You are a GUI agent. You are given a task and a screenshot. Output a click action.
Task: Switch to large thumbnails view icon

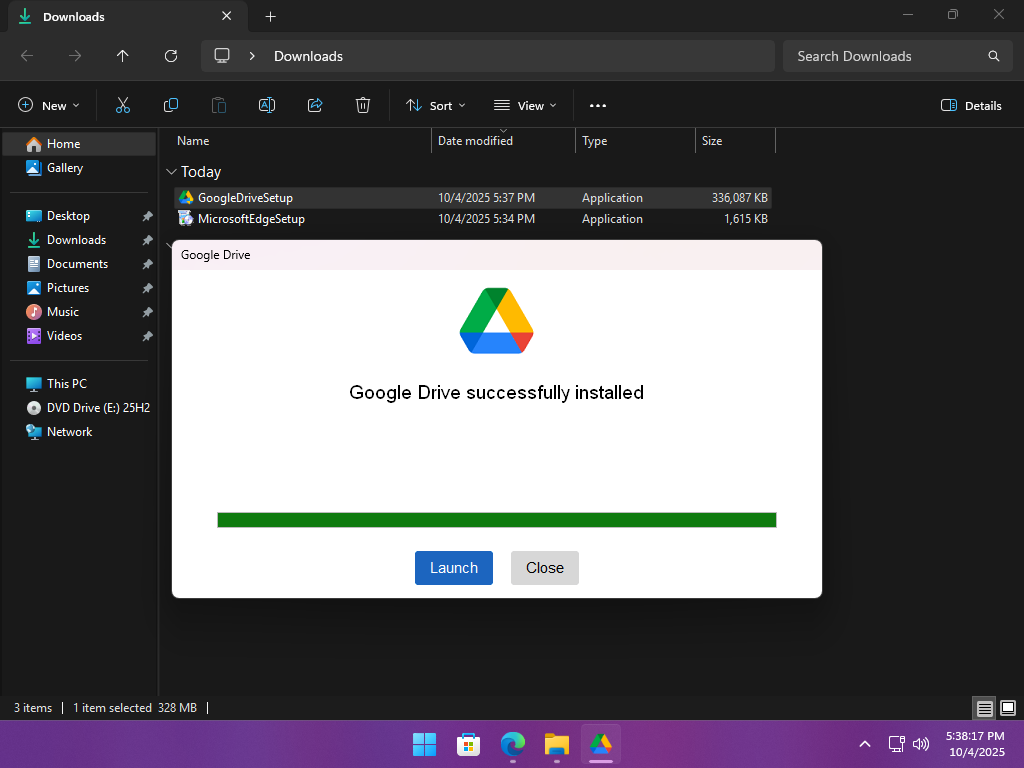[1008, 708]
